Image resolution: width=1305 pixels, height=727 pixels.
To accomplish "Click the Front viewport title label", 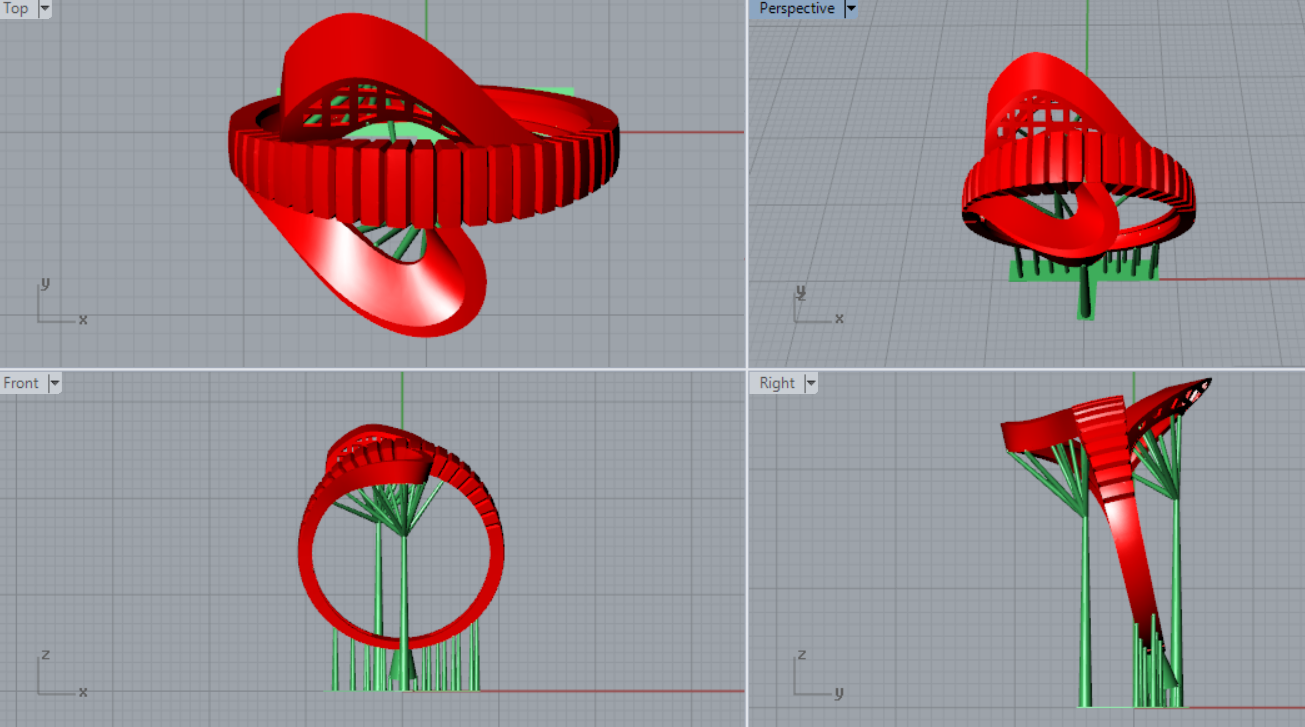I will (x=21, y=383).
